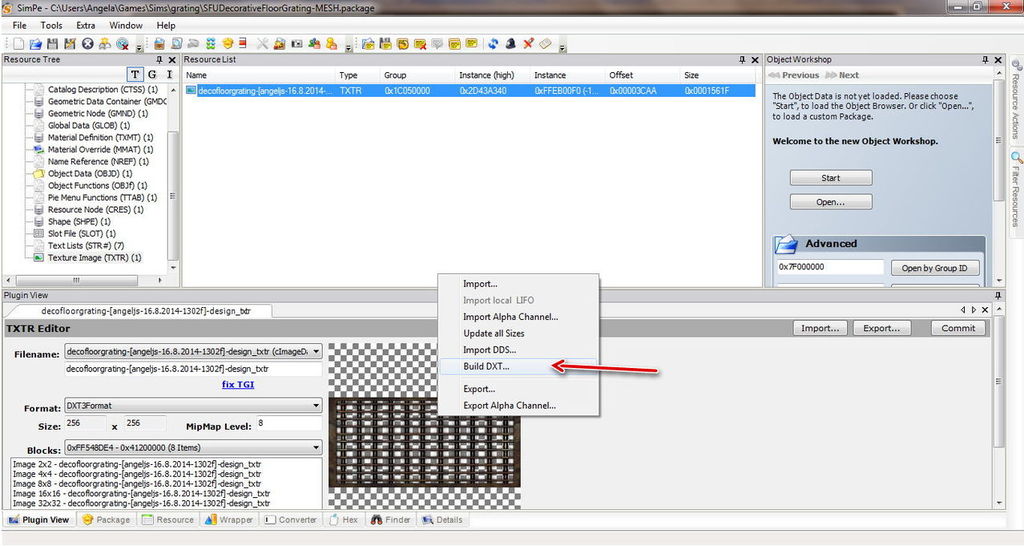Click Open... in Object Workshop
Image resolution: width=1024 pixels, height=546 pixels.
pos(831,202)
